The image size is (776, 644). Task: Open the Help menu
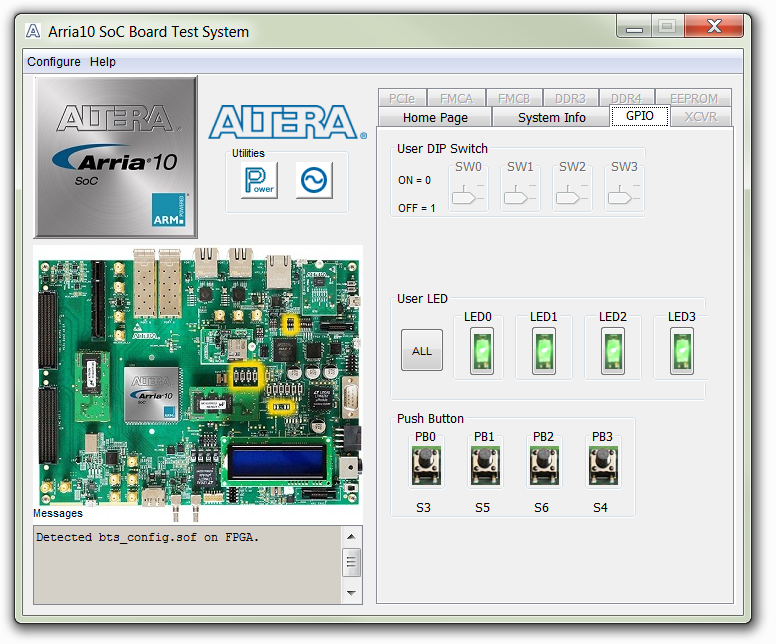coord(103,62)
